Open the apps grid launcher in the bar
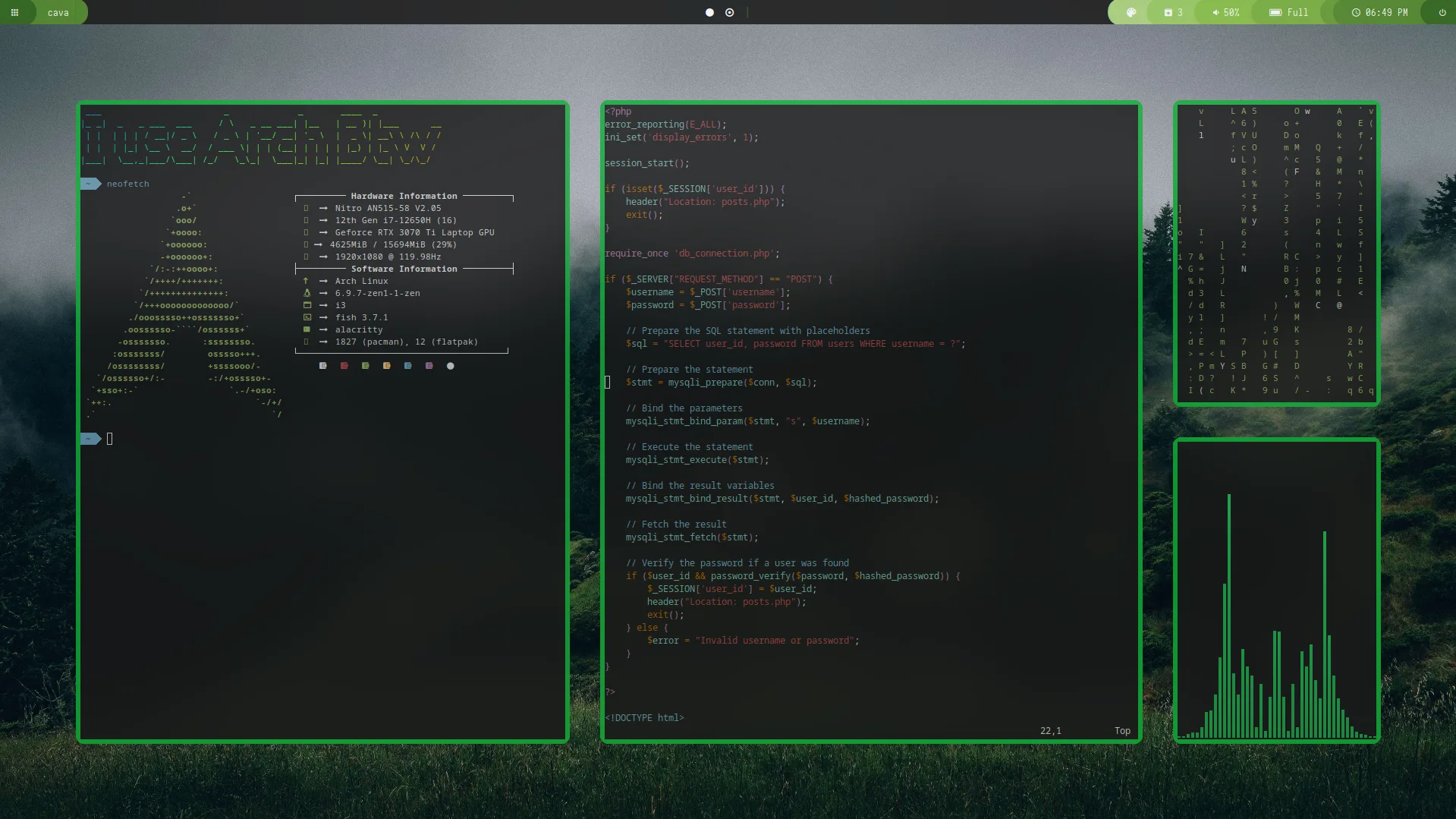The height and width of the screenshot is (819, 1456). coord(14,12)
